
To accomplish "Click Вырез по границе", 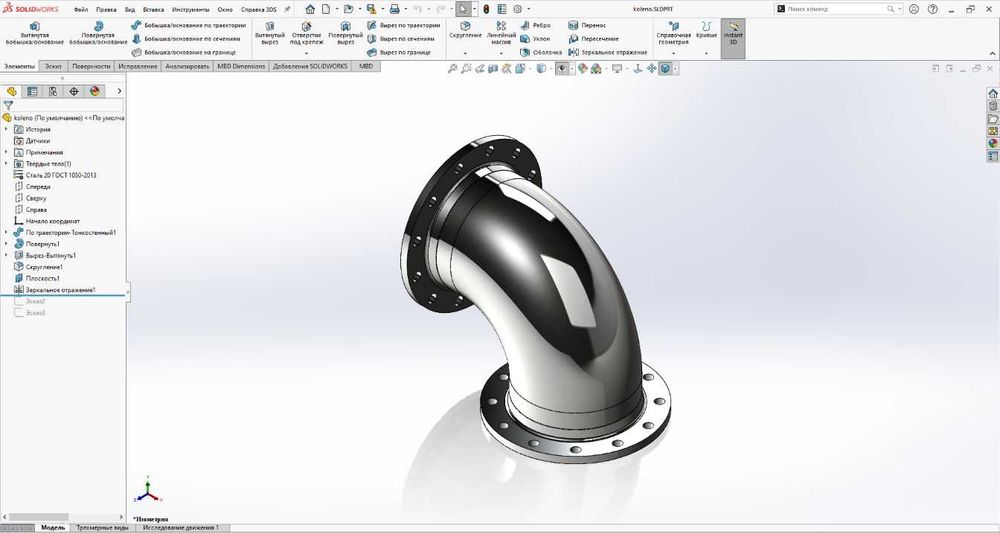I will 399,52.
